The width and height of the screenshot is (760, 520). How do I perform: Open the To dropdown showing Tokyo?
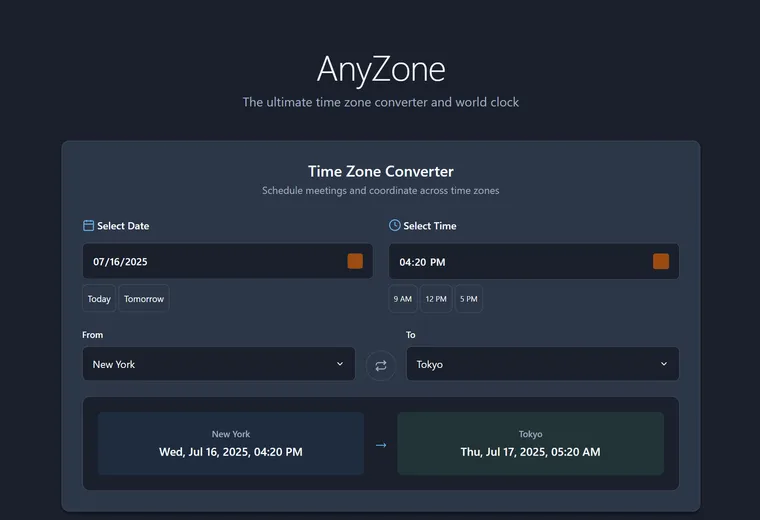coord(542,364)
